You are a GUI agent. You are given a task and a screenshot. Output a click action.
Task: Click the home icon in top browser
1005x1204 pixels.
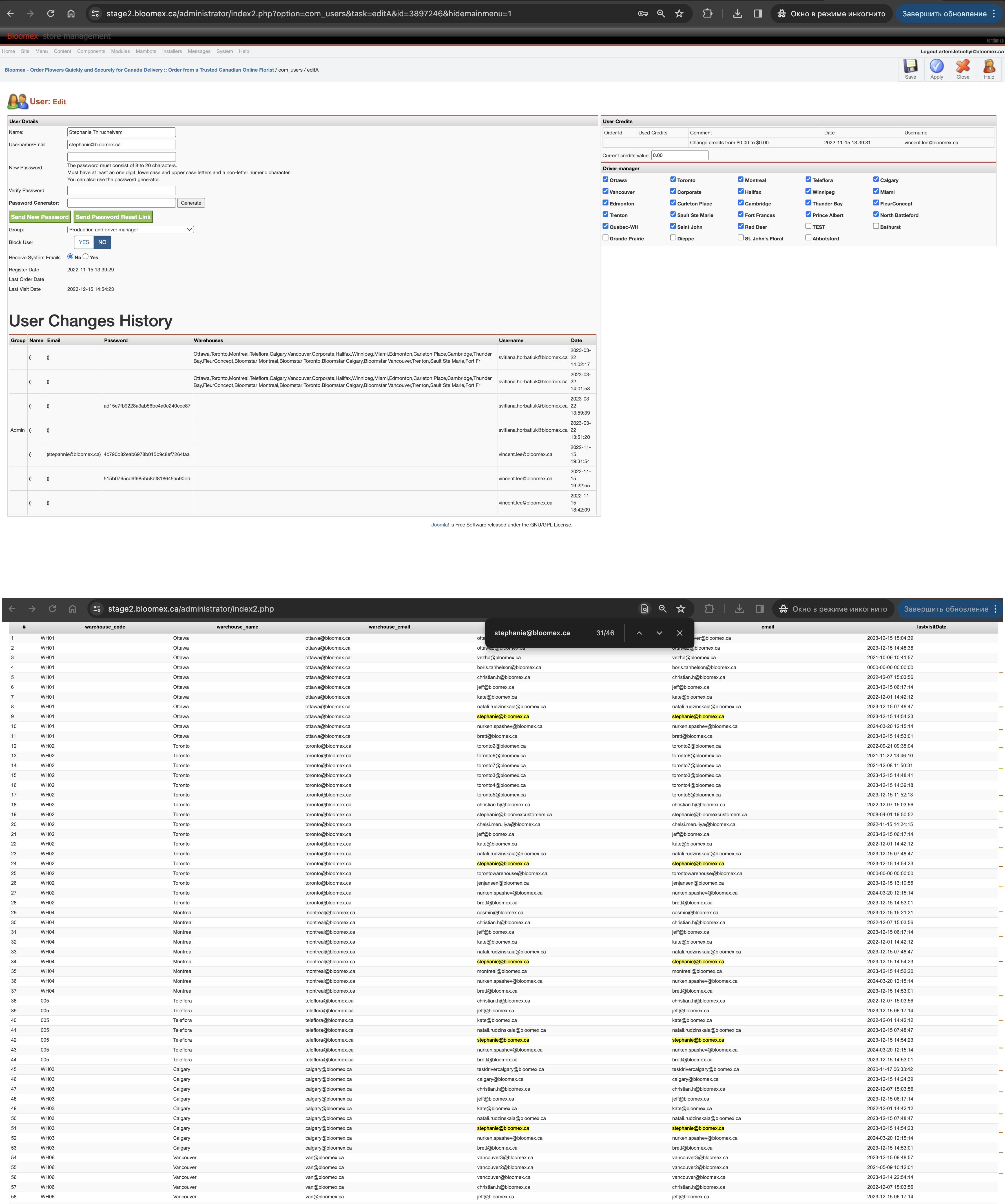coord(70,13)
